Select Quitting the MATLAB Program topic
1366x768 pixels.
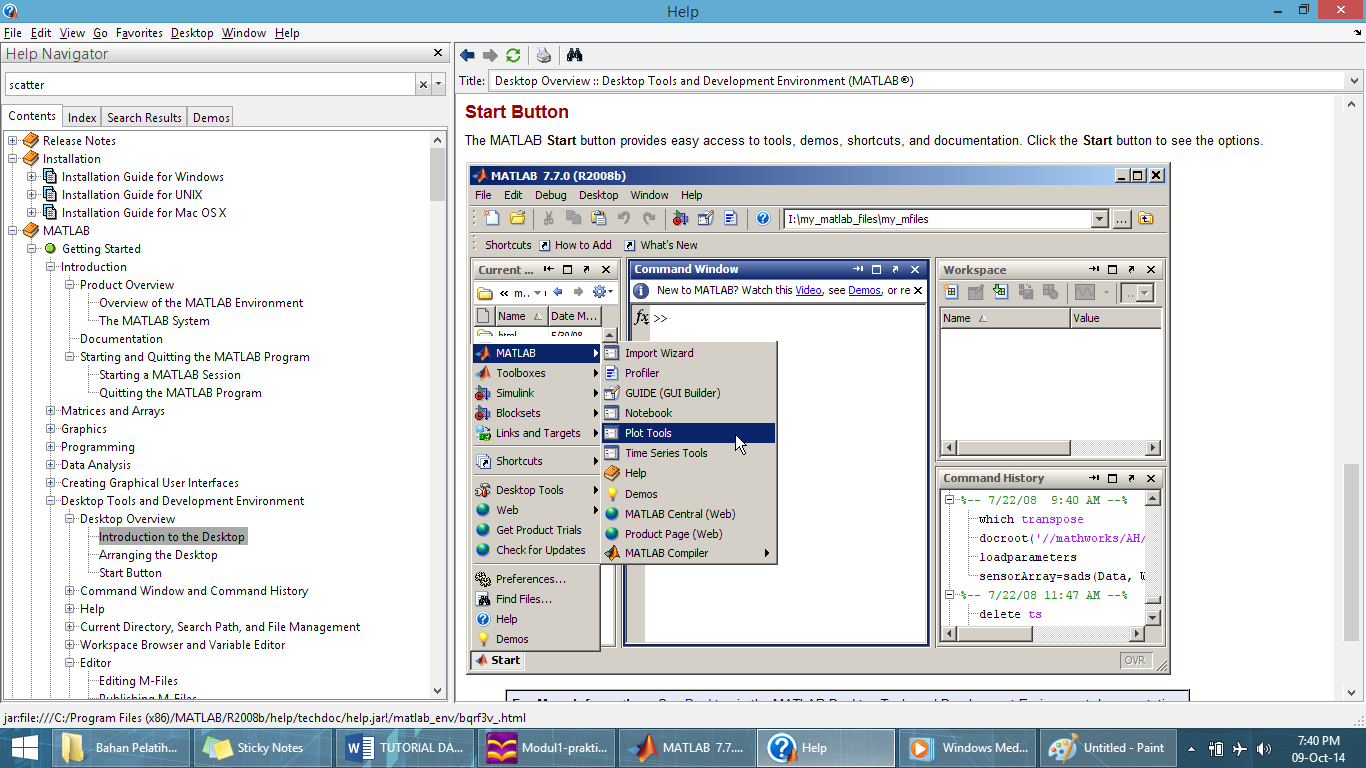coord(180,393)
